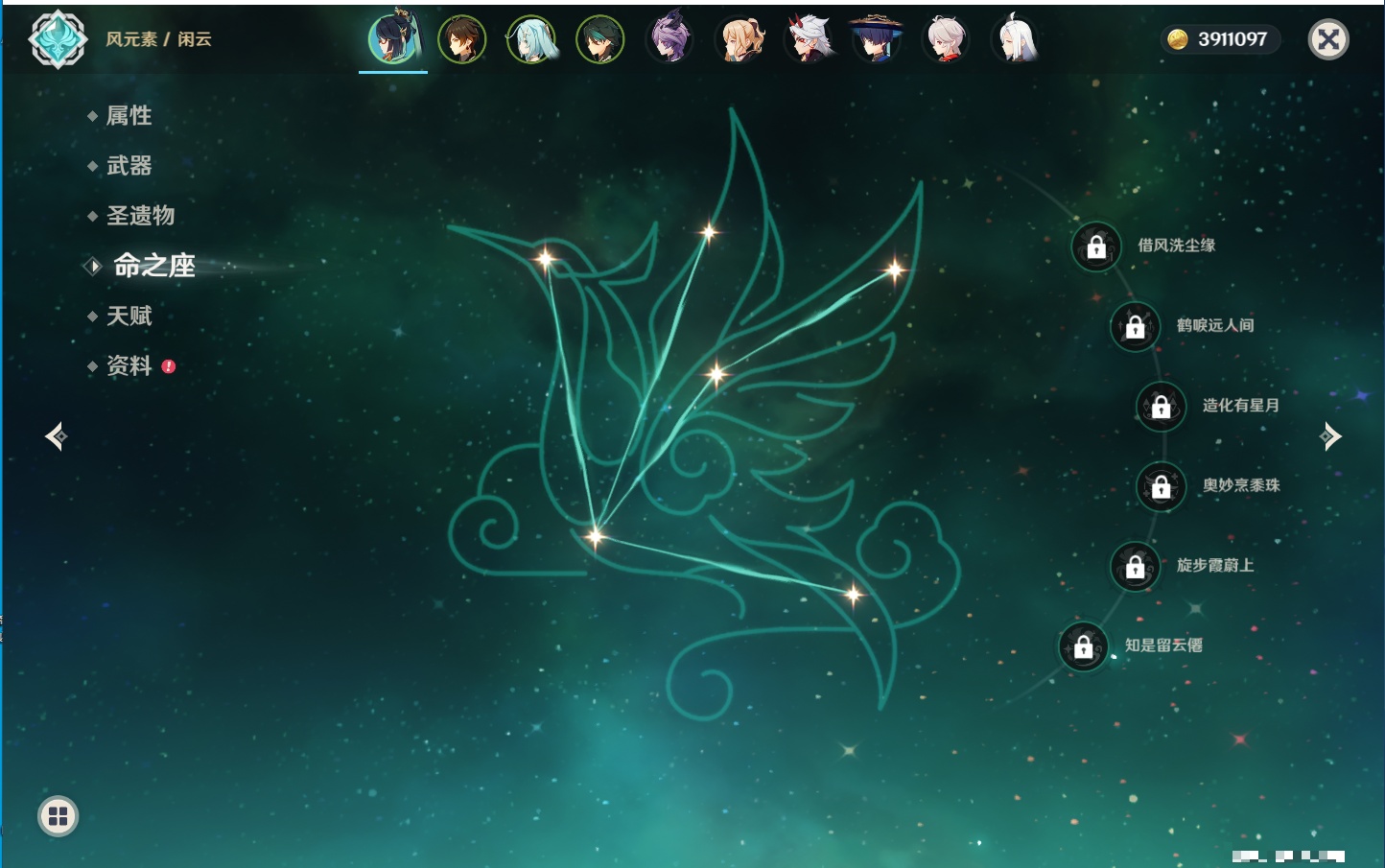This screenshot has width=1385, height=868.
Task: Choose the character wearing a wide hat
Action: pos(877,39)
